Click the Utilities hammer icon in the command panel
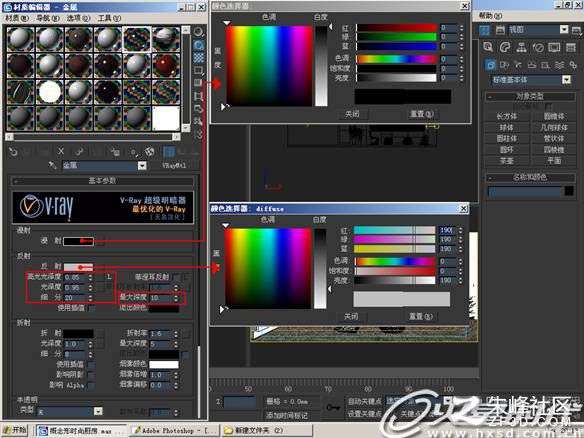This screenshot has width=584, height=438. click(x=571, y=47)
